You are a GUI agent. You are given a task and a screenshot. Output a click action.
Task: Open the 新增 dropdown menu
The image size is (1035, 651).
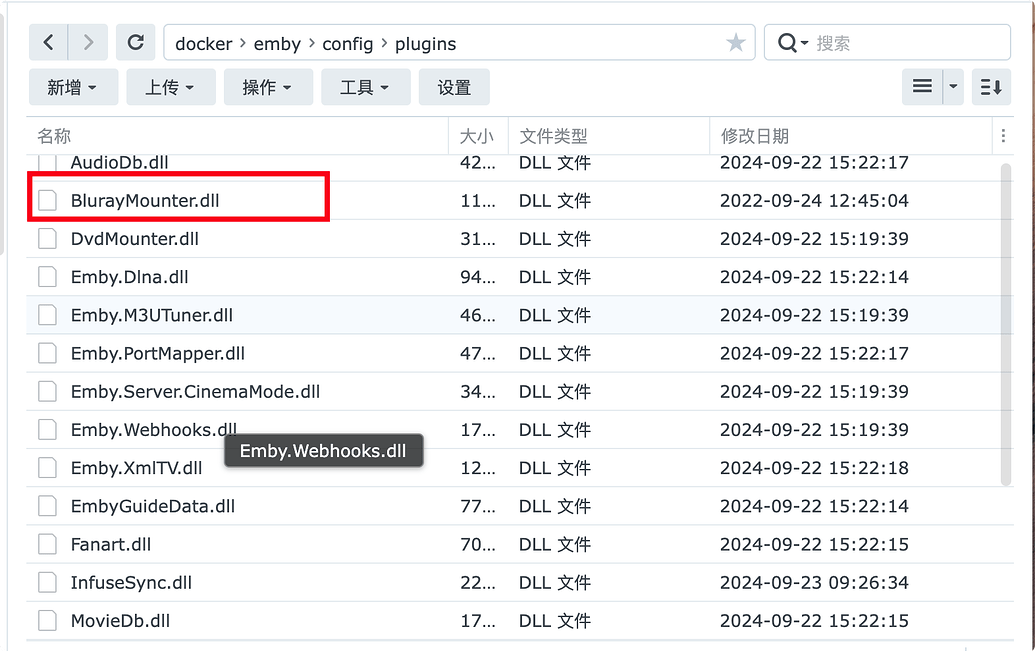[x=73, y=86]
